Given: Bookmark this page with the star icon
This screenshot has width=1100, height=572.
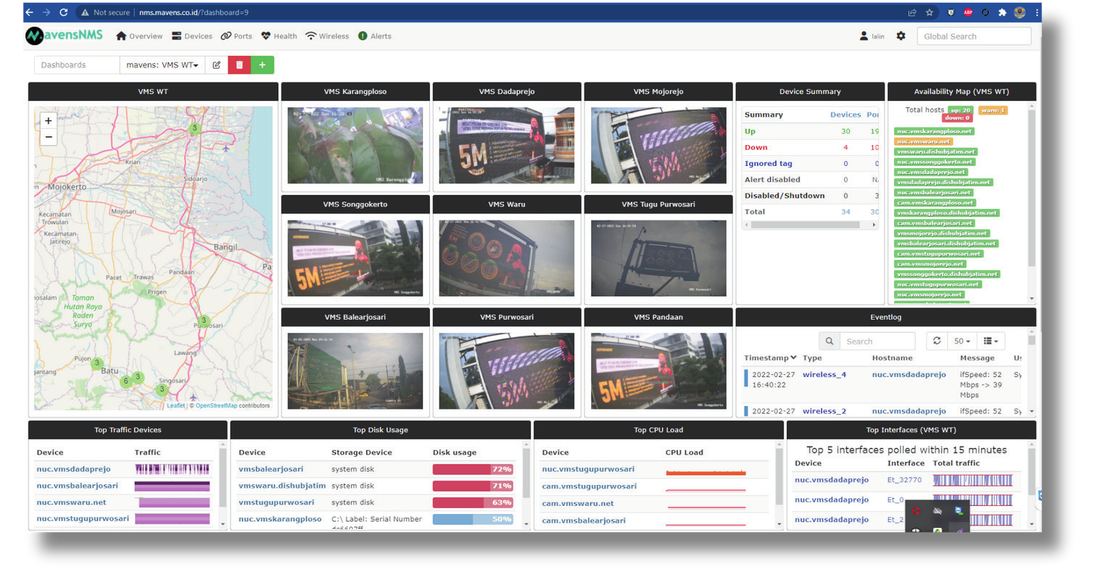Looking at the screenshot, I should pyautogui.click(x=930, y=12).
